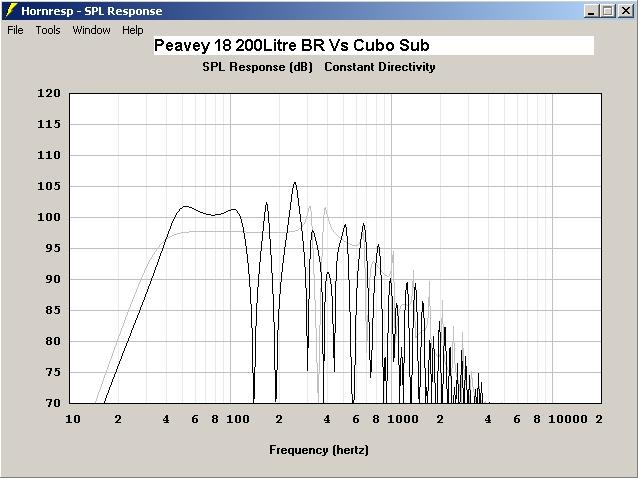Open the Window menu
Image resolution: width=638 pixels, height=478 pixels.
(x=92, y=30)
